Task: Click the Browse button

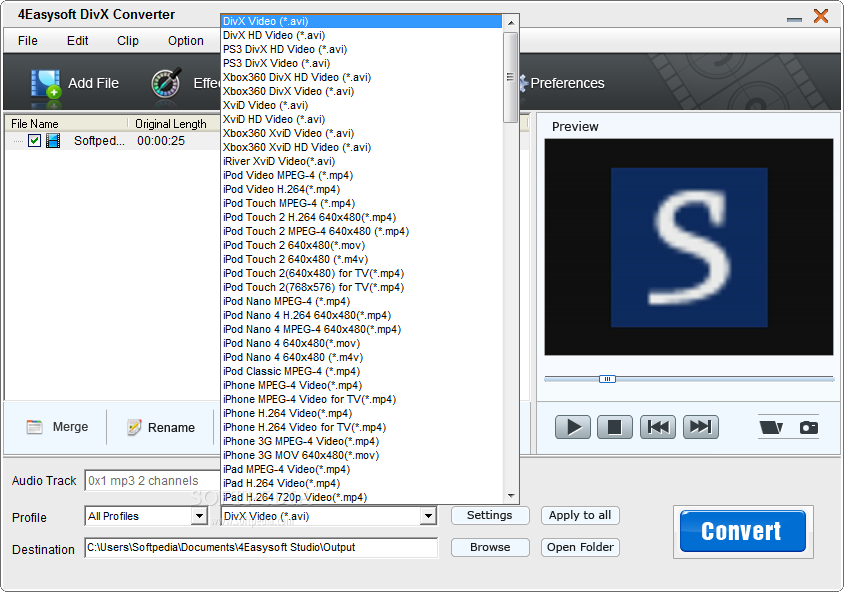Action: [x=490, y=547]
